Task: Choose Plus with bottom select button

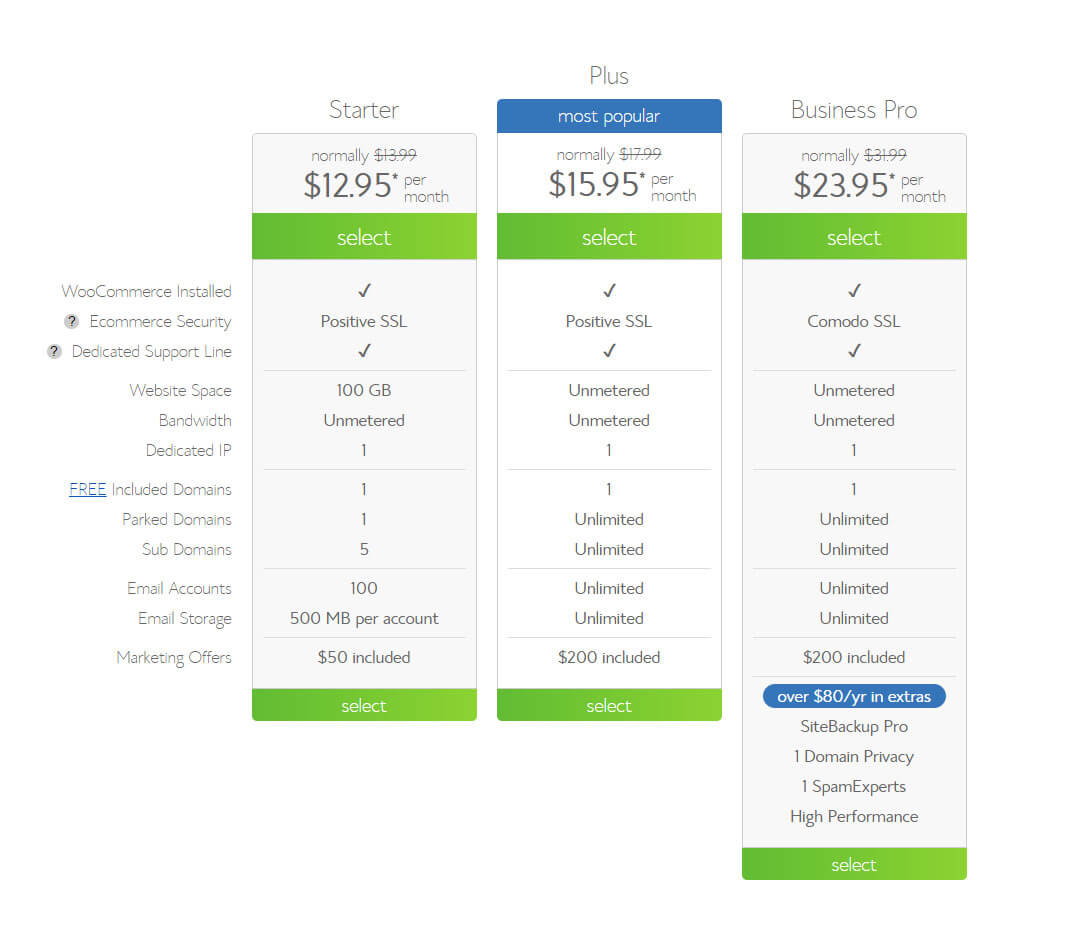Action: pos(609,705)
